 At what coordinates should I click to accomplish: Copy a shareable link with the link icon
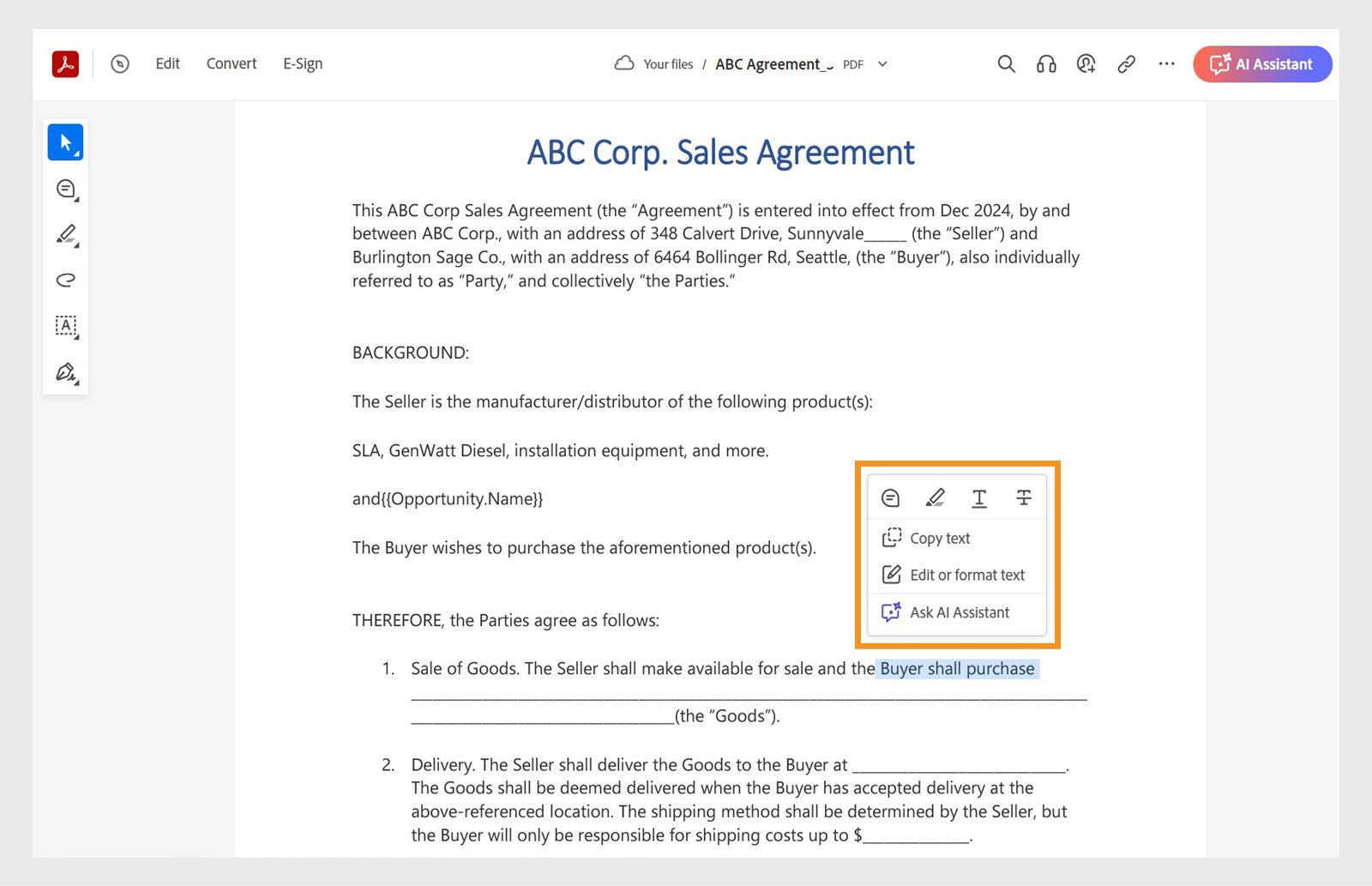pos(1126,63)
